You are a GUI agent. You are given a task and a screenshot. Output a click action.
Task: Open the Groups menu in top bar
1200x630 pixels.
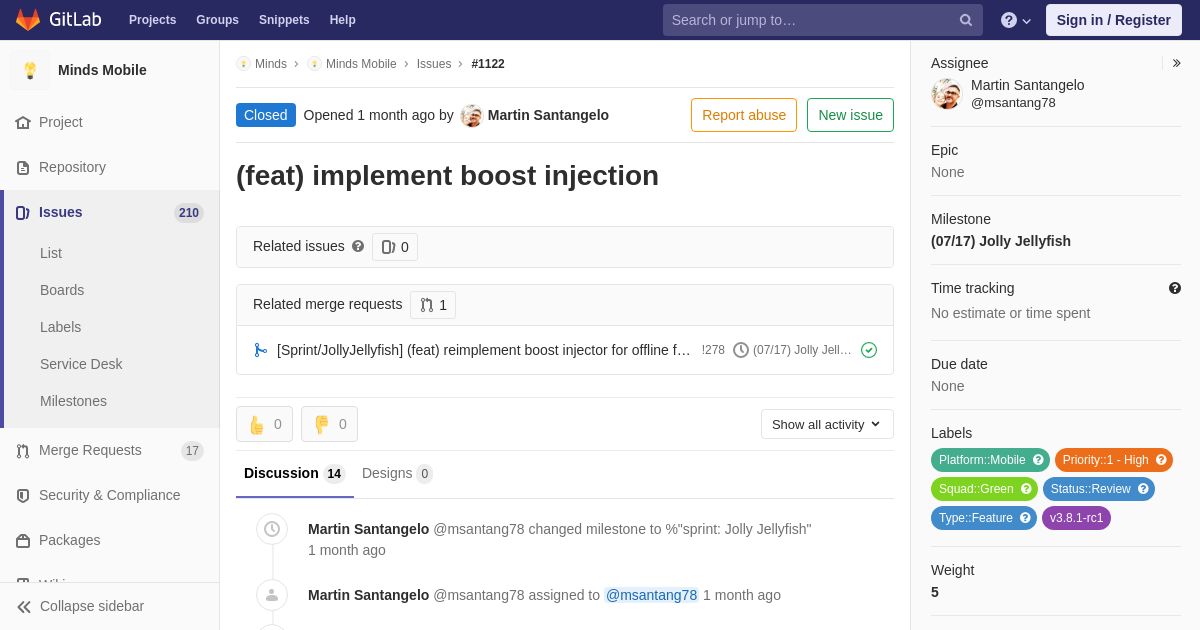[x=217, y=20]
